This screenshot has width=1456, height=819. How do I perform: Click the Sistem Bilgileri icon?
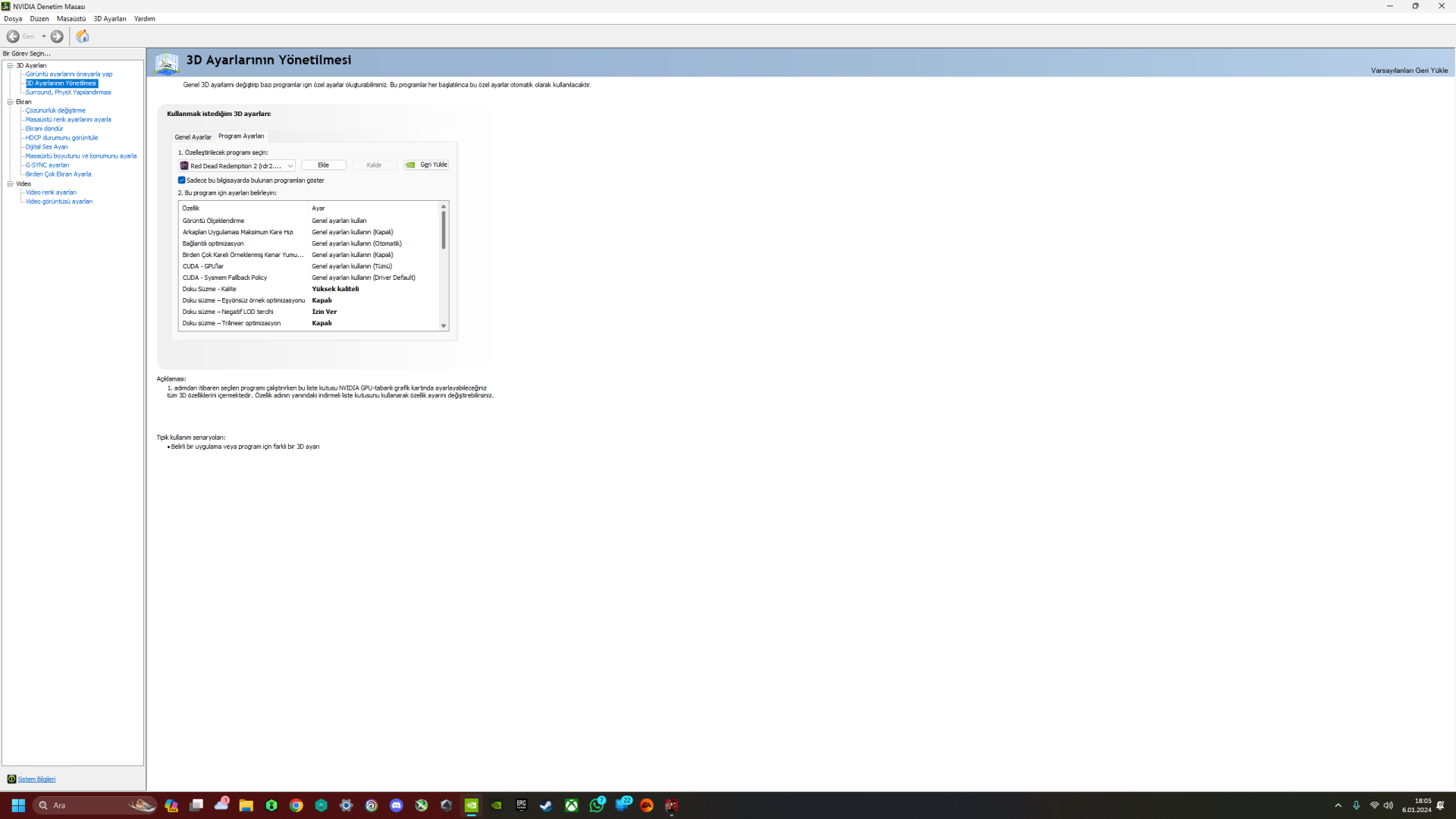pos(11,779)
